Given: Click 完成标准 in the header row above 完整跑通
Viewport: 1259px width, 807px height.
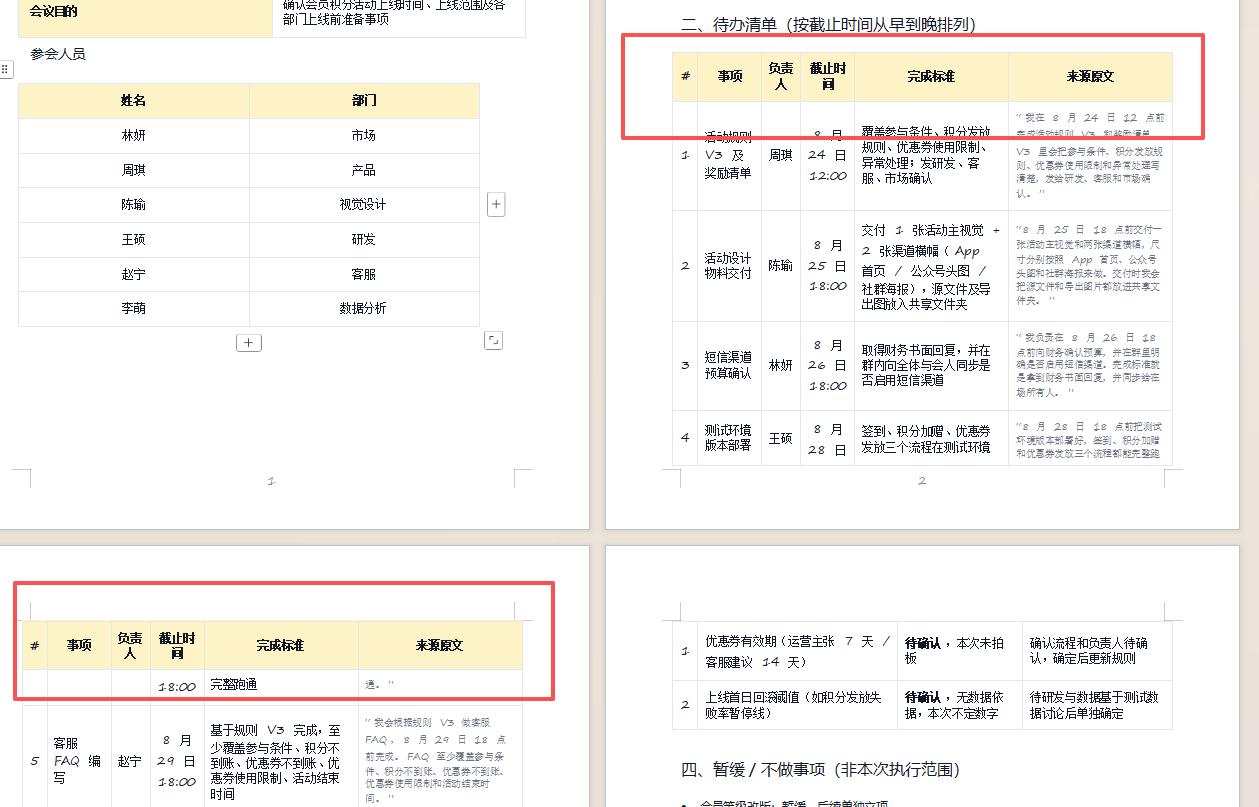Looking at the screenshot, I should point(281,646).
